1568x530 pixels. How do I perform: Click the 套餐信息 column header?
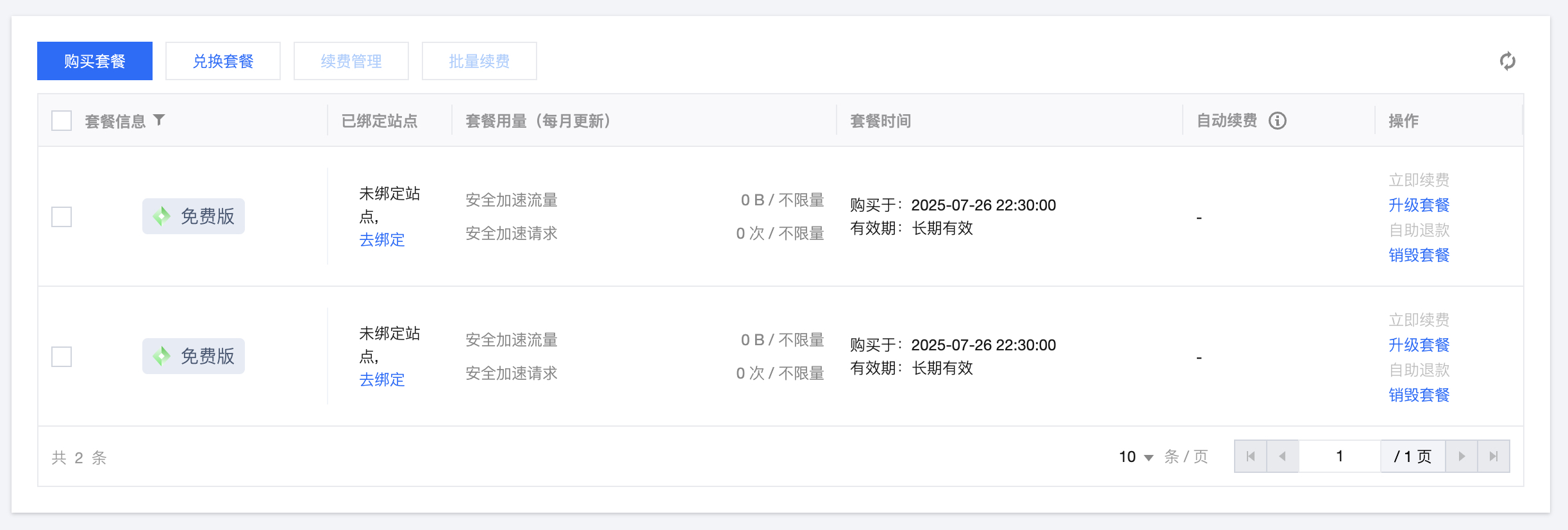click(x=115, y=121)
